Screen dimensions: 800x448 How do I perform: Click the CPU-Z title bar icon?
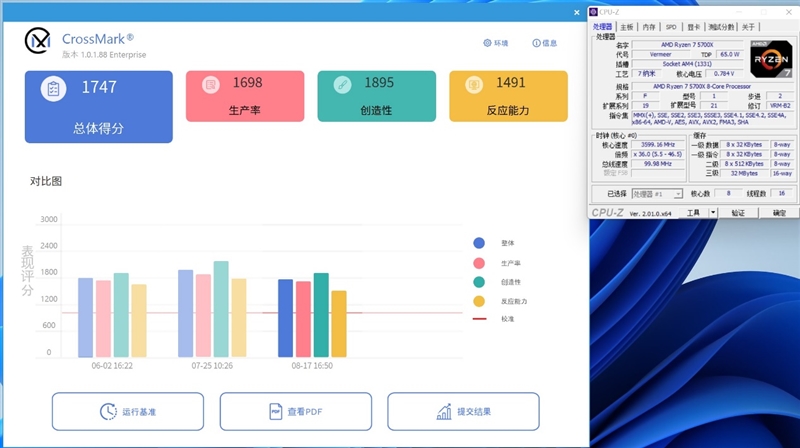coord(593,12)
